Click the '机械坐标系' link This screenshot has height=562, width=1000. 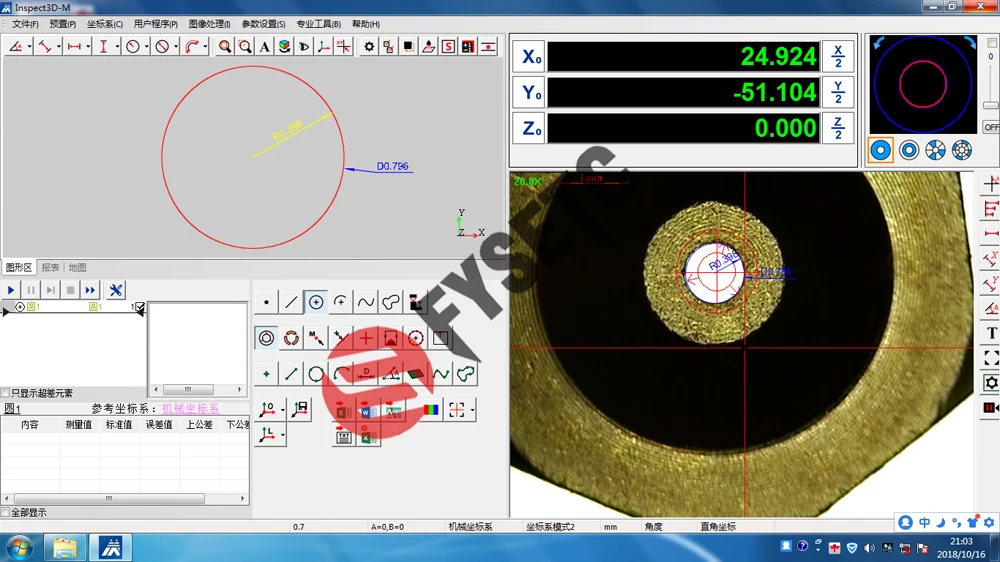click(190, 408)
